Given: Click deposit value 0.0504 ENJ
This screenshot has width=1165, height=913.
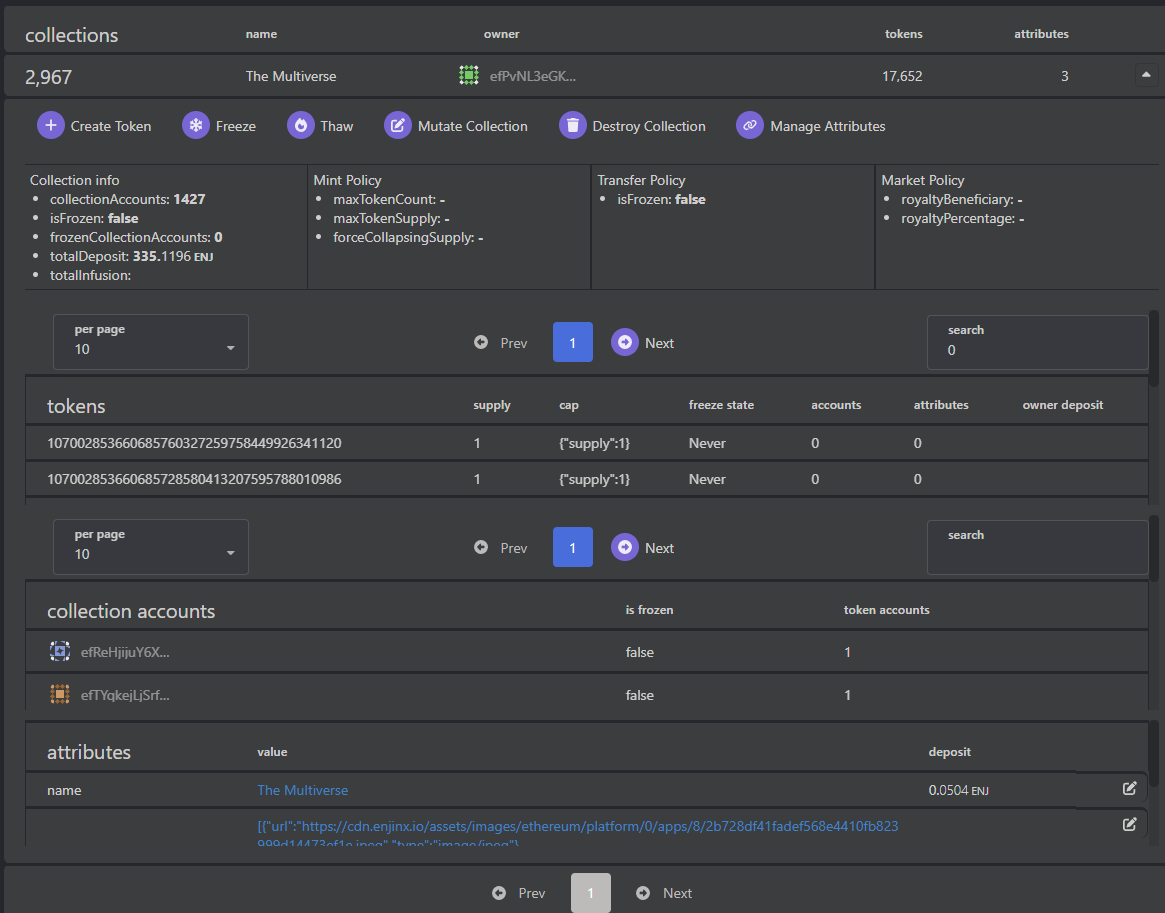Looking at the screenshot, I should 958,790.
